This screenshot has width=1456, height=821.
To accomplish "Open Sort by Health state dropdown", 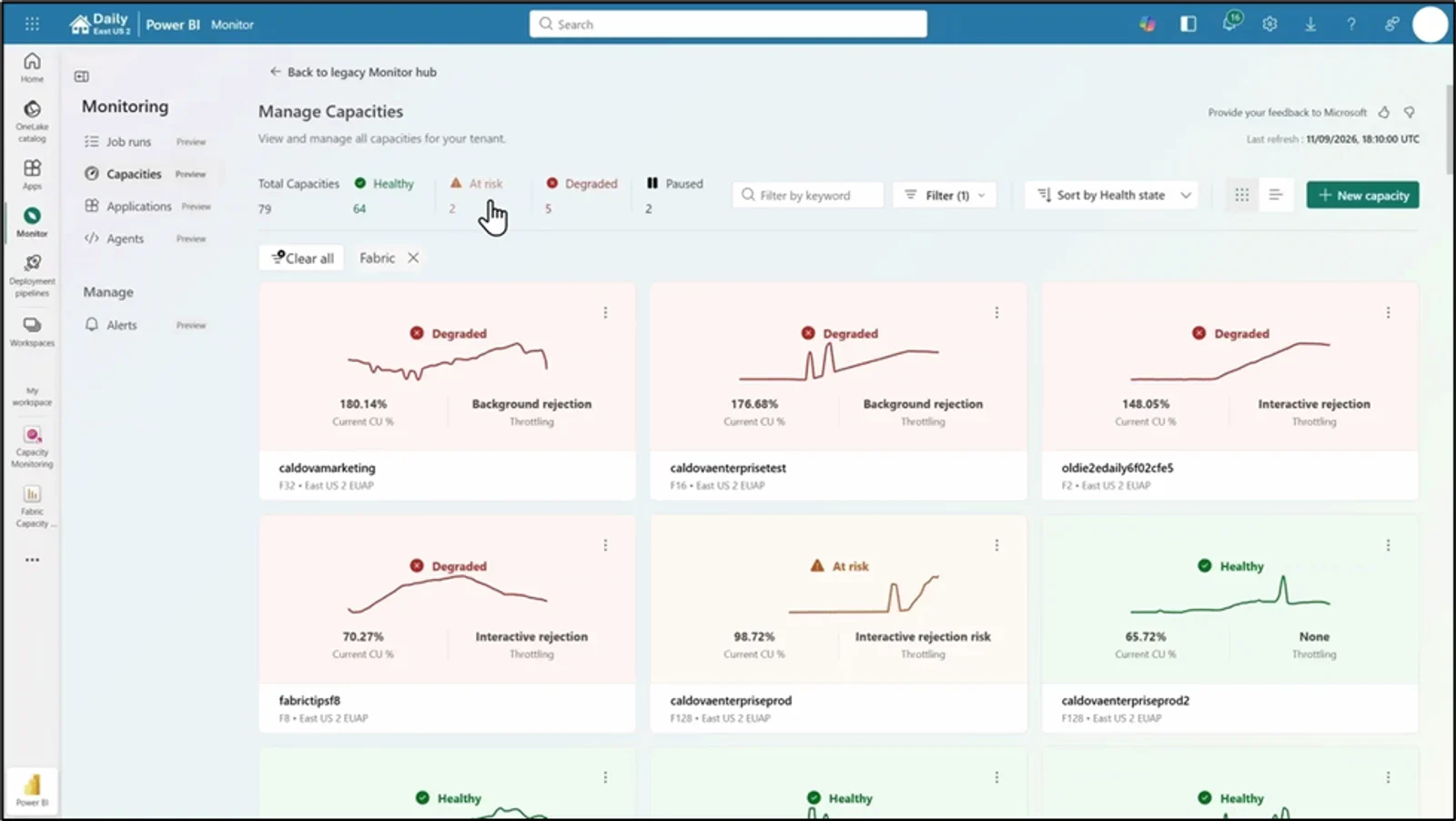I will (1111, 195).
